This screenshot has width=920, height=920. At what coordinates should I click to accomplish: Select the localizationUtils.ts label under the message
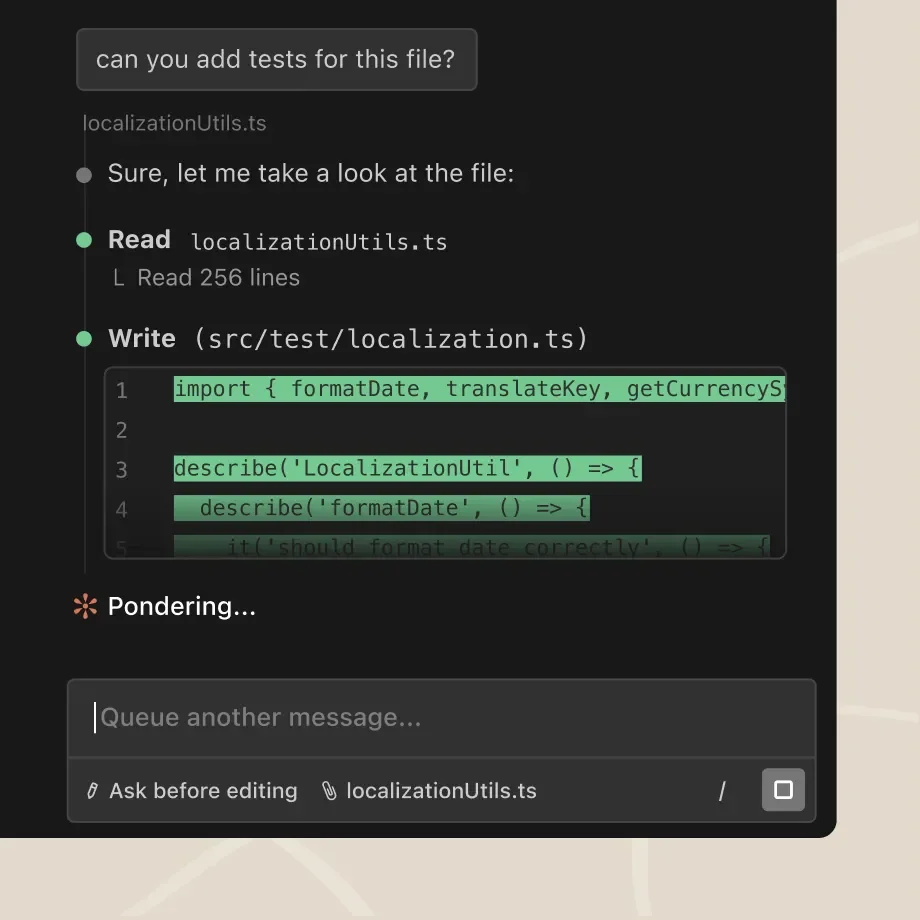(174, 123)
